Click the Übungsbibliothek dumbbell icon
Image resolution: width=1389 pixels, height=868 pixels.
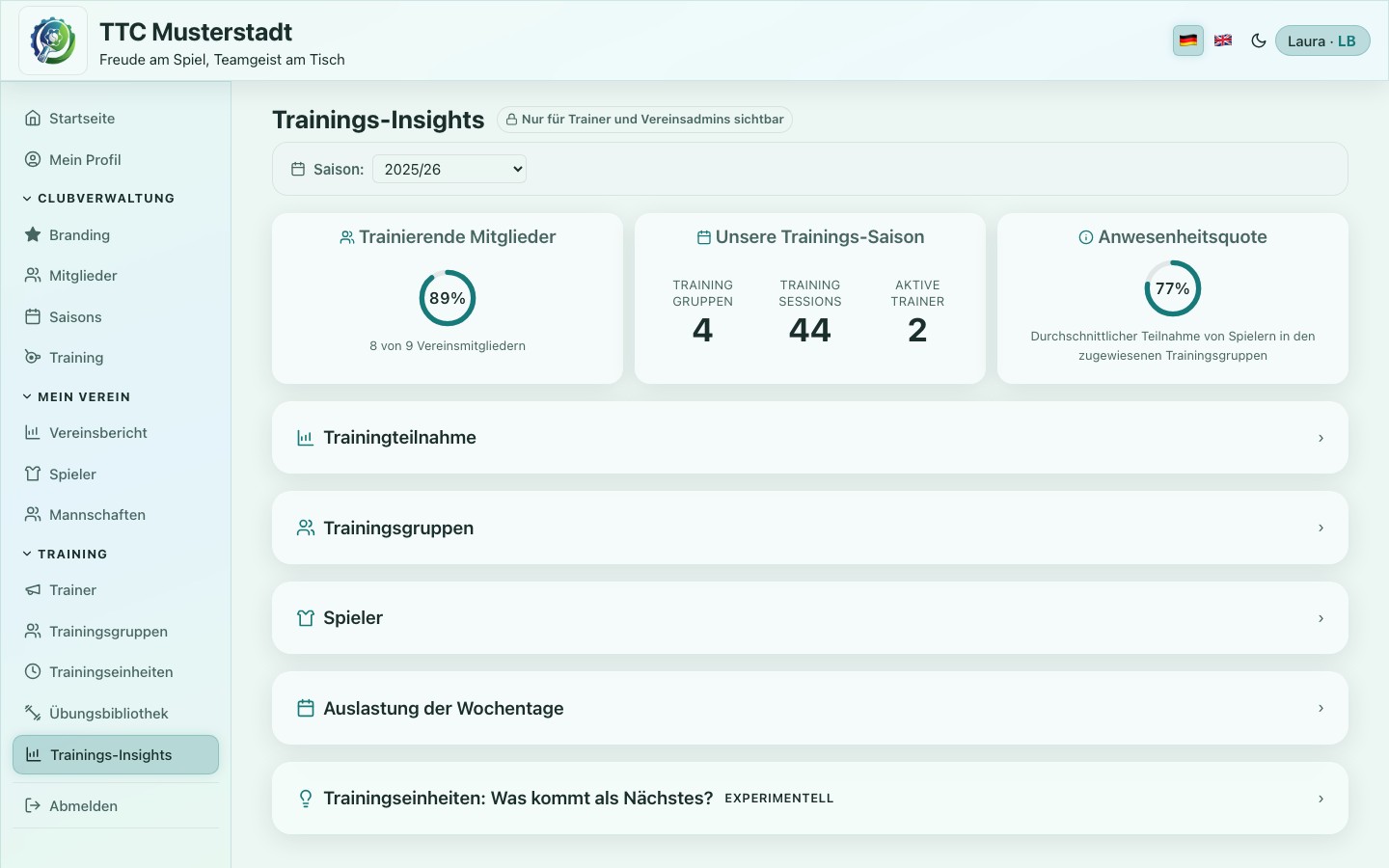click(33, 713)
